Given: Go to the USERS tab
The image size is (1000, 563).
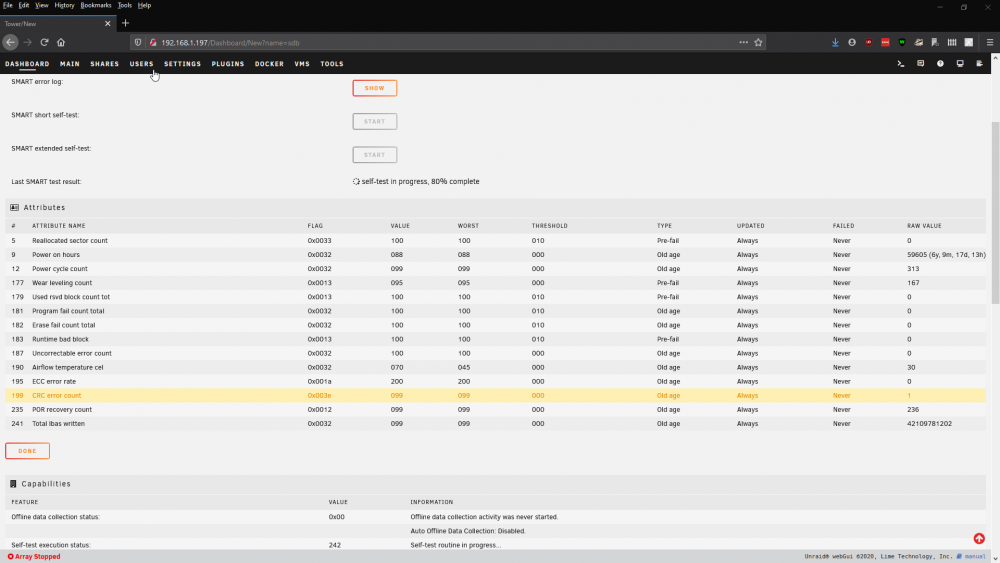Looking at the screenshot, I should pyautogui.click(x=142, y=64).
